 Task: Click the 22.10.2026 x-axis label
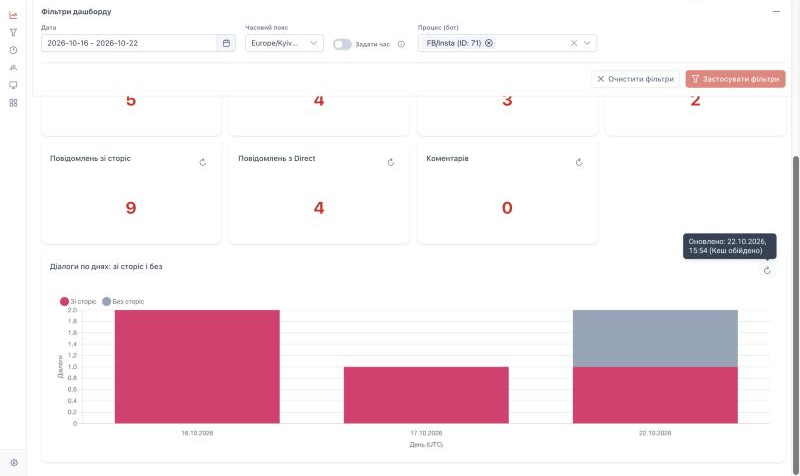(x=655, y=433)
